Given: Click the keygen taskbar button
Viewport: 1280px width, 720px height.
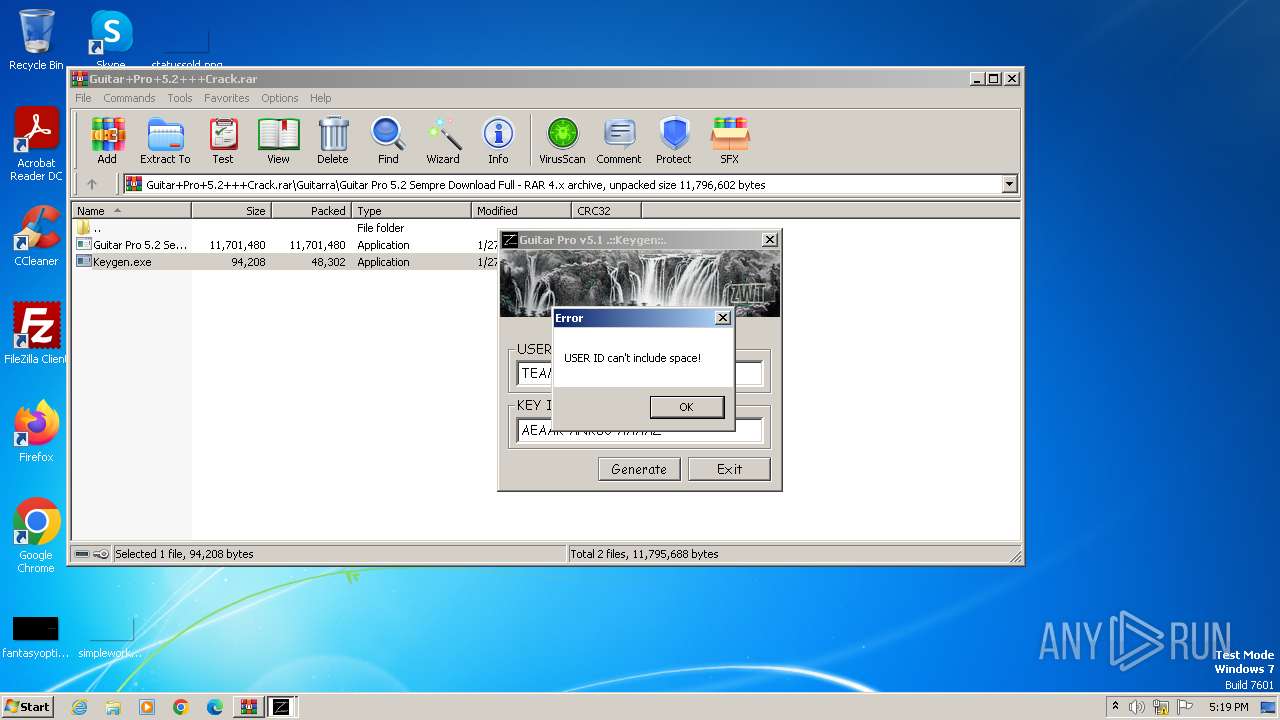Looking at the screenshot, I should click(x=282, y=707).
